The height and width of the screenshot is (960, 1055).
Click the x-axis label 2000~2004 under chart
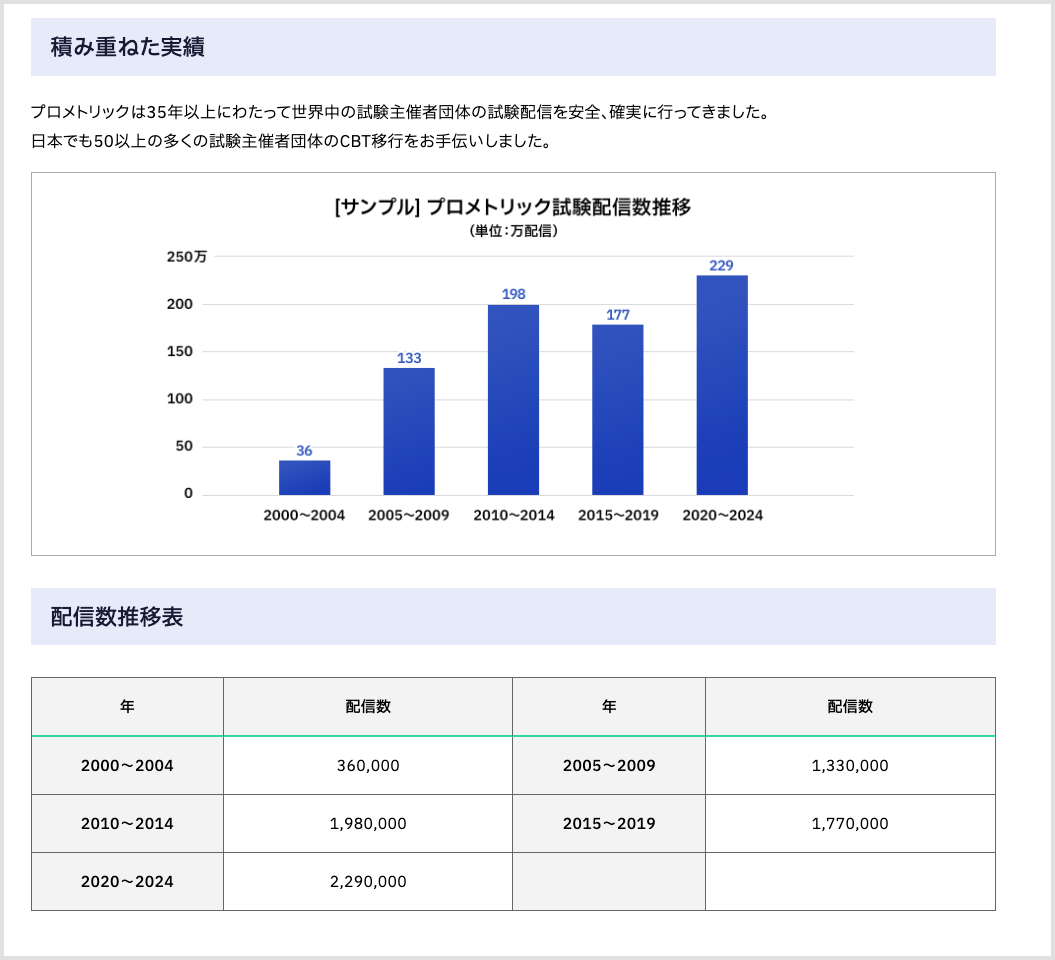pos(304,515)
